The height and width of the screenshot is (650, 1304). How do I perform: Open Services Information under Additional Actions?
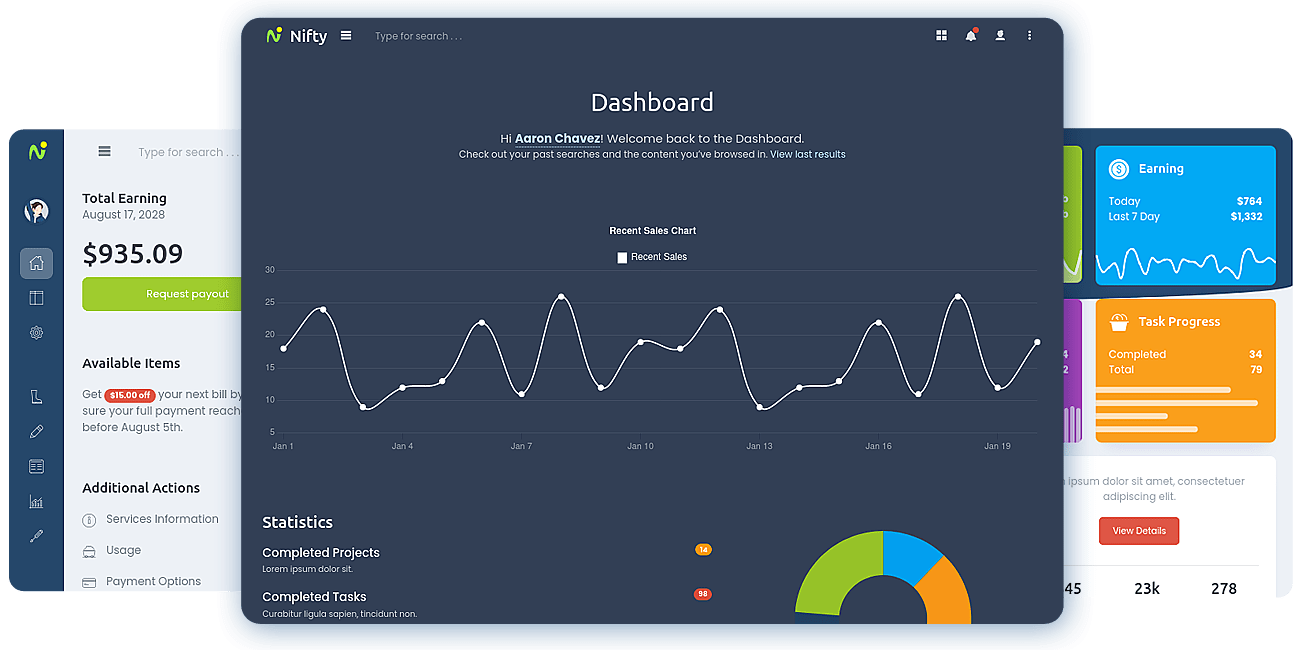click(x=162, y=519)
